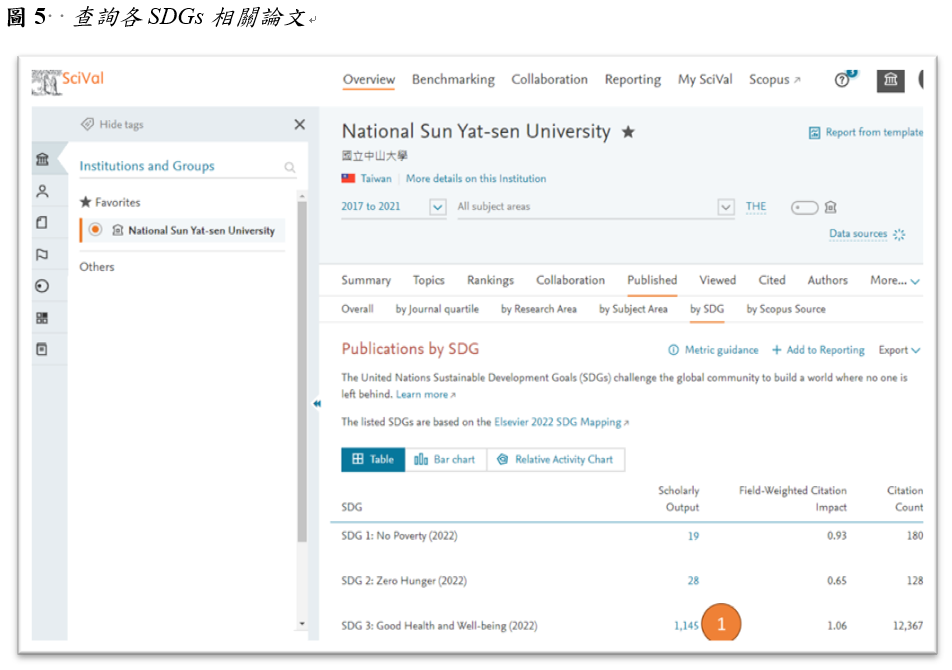Click the Metric guidance info icon
The height and width of the screenshot is (670, 952).
coord(673,350)
